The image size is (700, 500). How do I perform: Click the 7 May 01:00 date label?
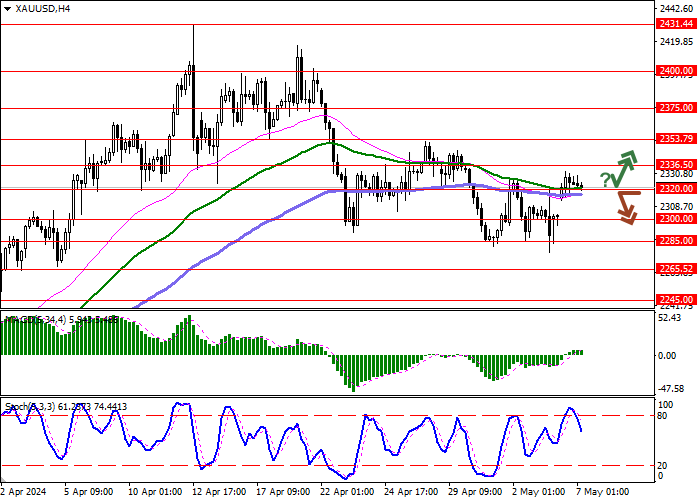pyautogui.click(x=603, y=492)
